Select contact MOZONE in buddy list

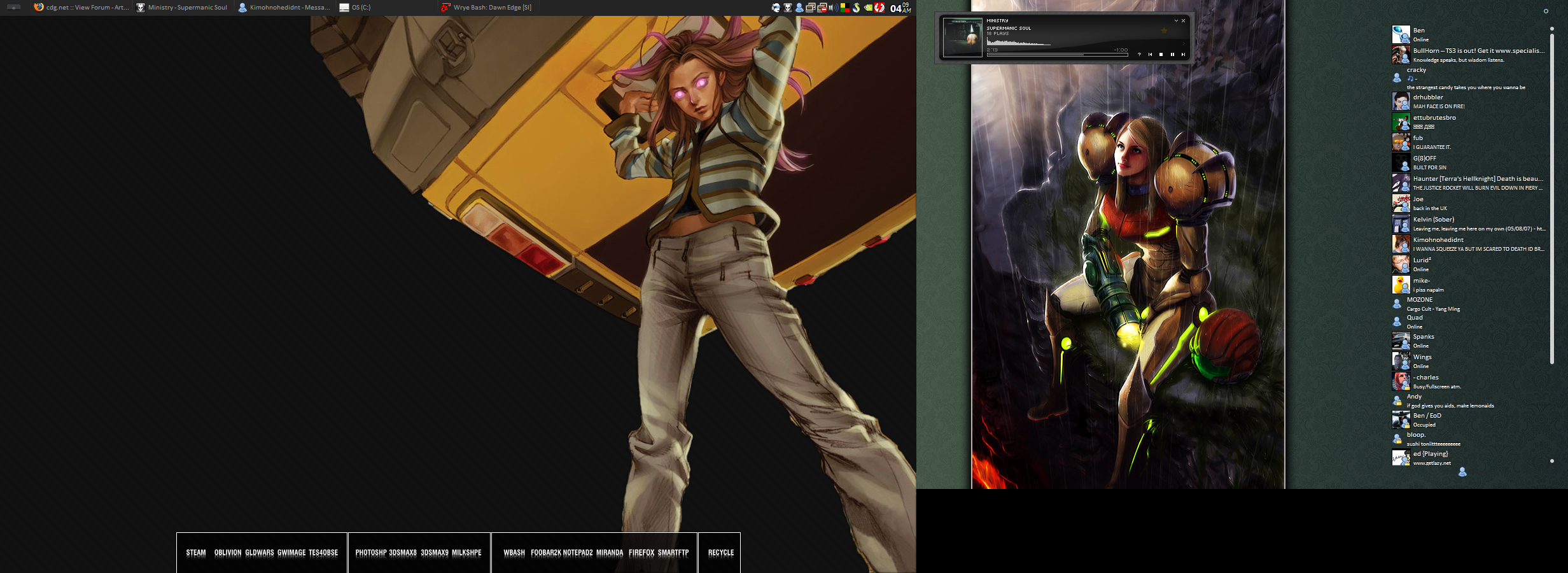point(1469,304)
